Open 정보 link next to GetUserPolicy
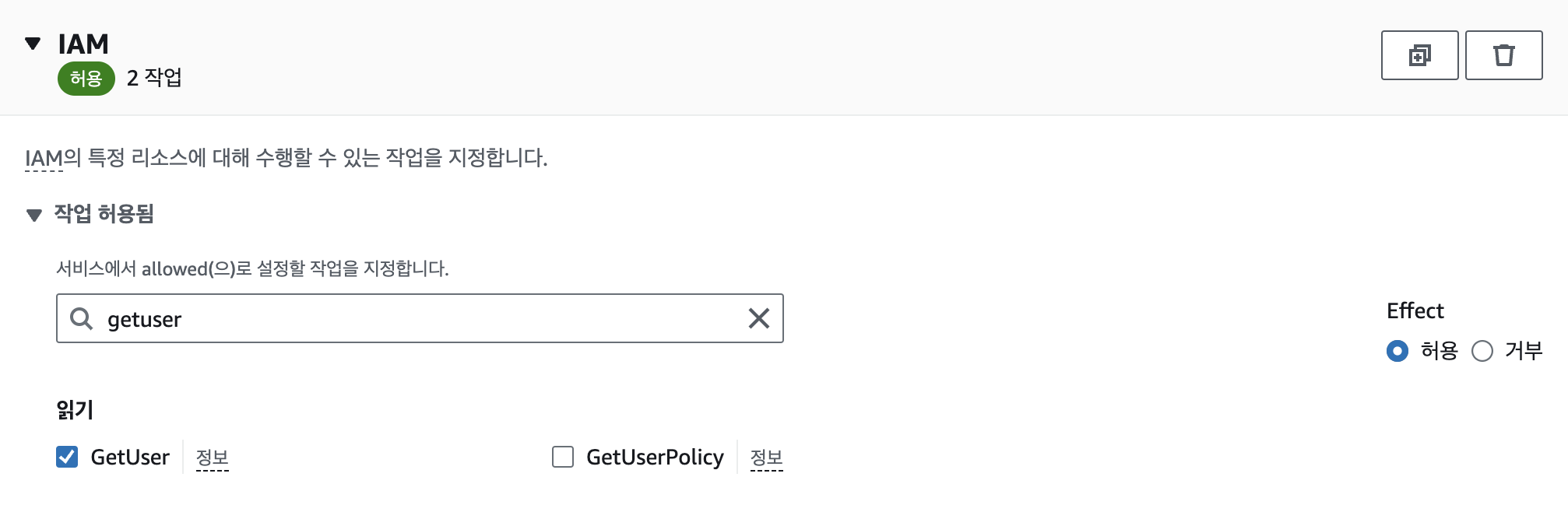Image resolution: width=1568 pixels, height=512 pixels. [x=766, y=458]
